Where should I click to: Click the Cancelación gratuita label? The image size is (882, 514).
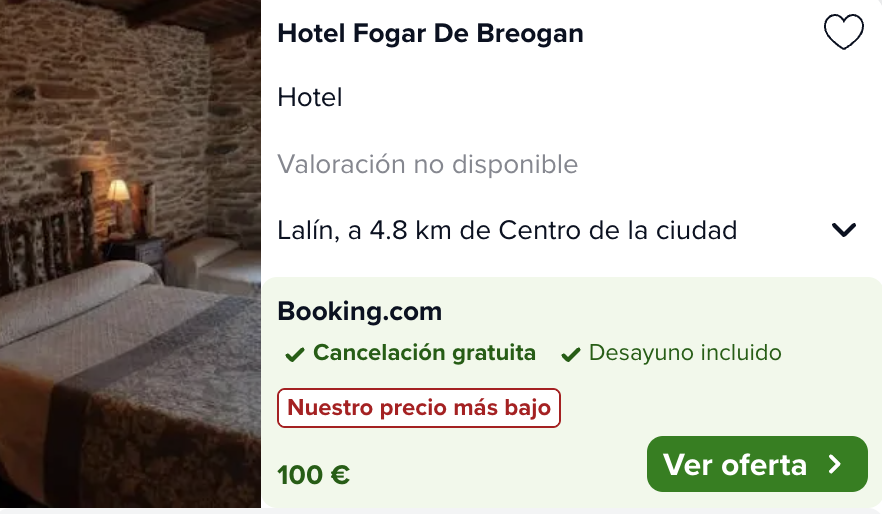(x=424, y=353)
